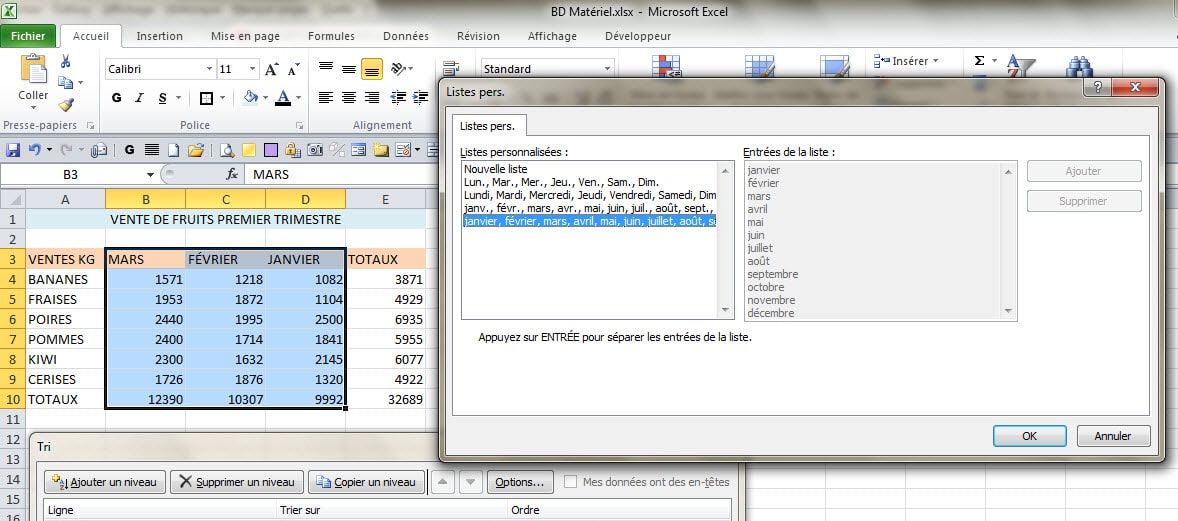Screen dimensions: 1178x521
Task: Open the Formules ribbon tab
Action: point(331,36)
